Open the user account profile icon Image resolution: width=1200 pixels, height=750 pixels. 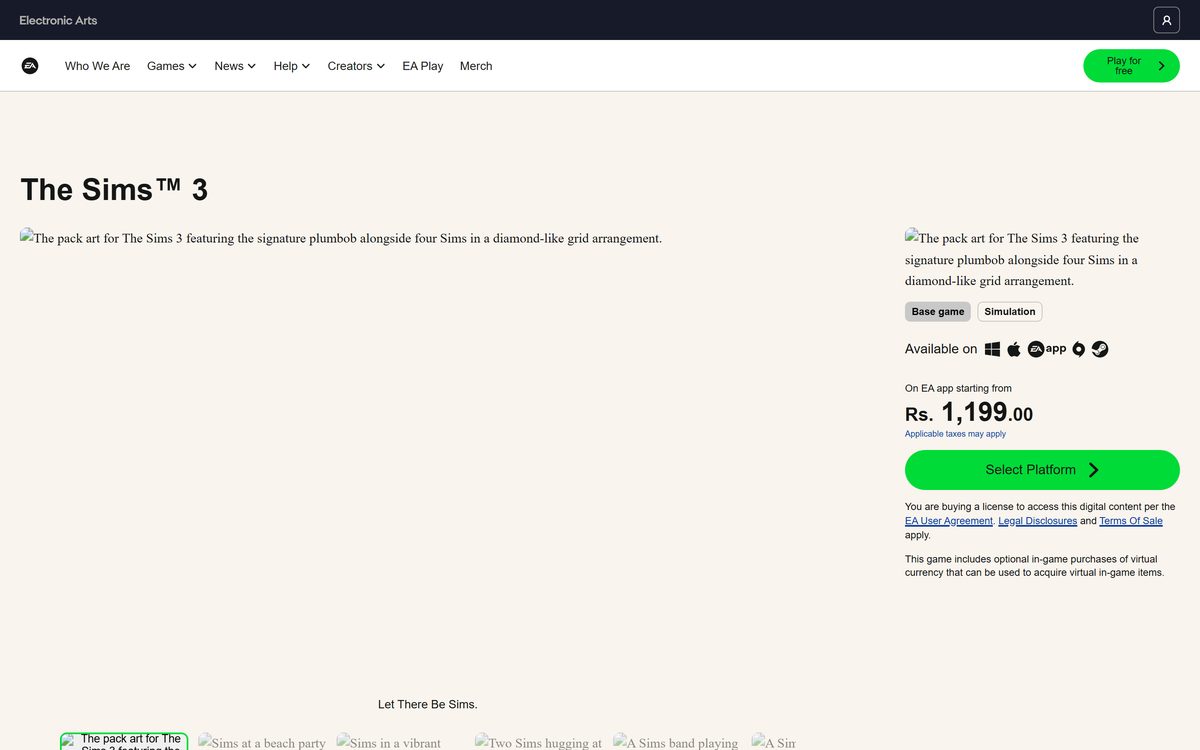pyautogui.click(x=1166, y=20)
